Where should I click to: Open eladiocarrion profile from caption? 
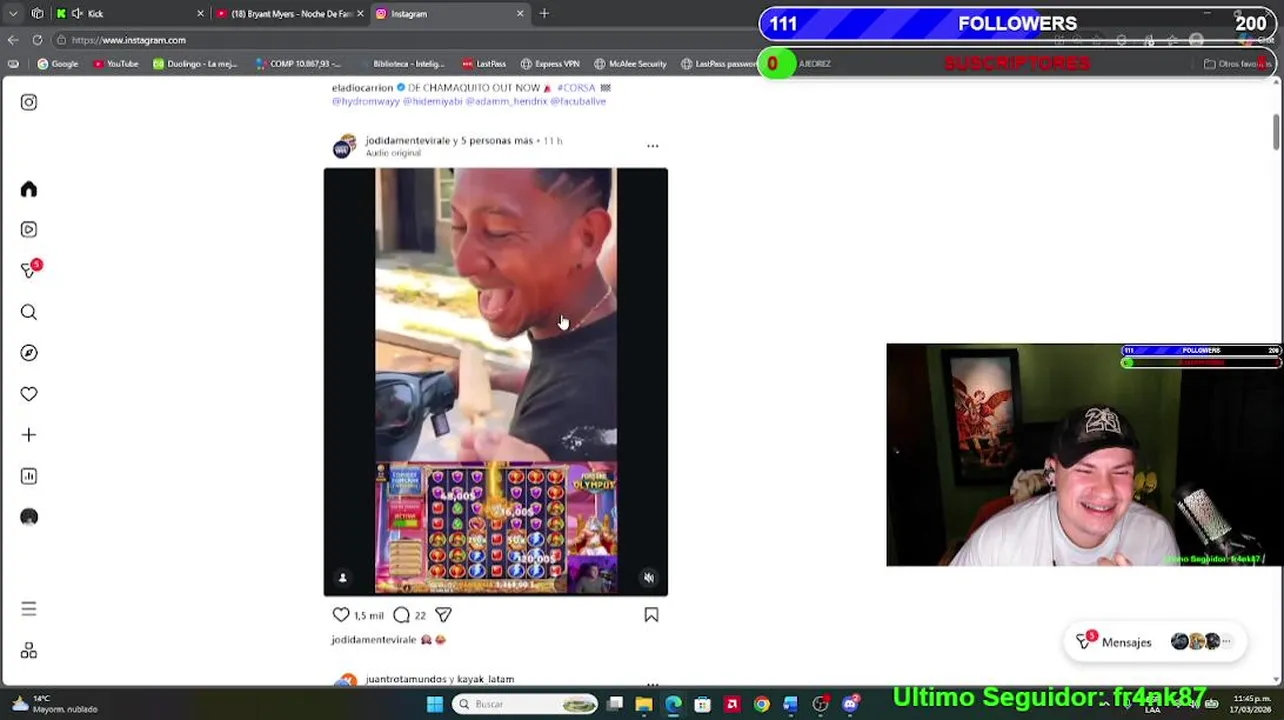[x=362, y=88]
